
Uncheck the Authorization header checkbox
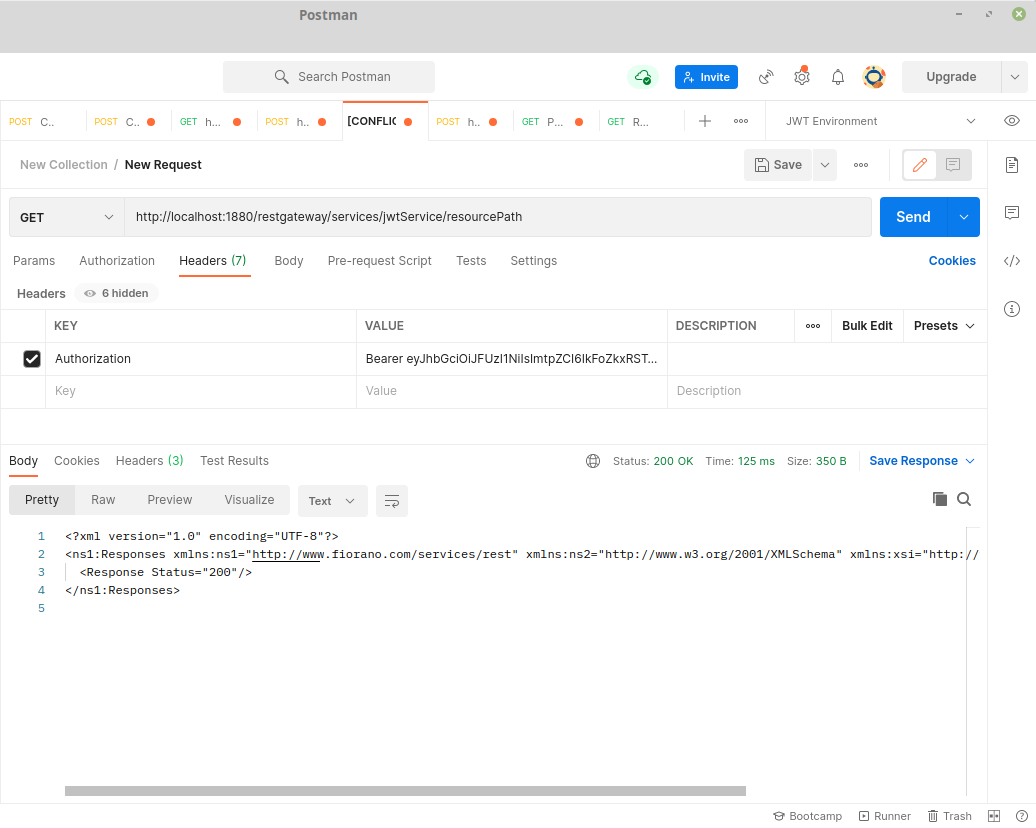click(x=32, y=359)
